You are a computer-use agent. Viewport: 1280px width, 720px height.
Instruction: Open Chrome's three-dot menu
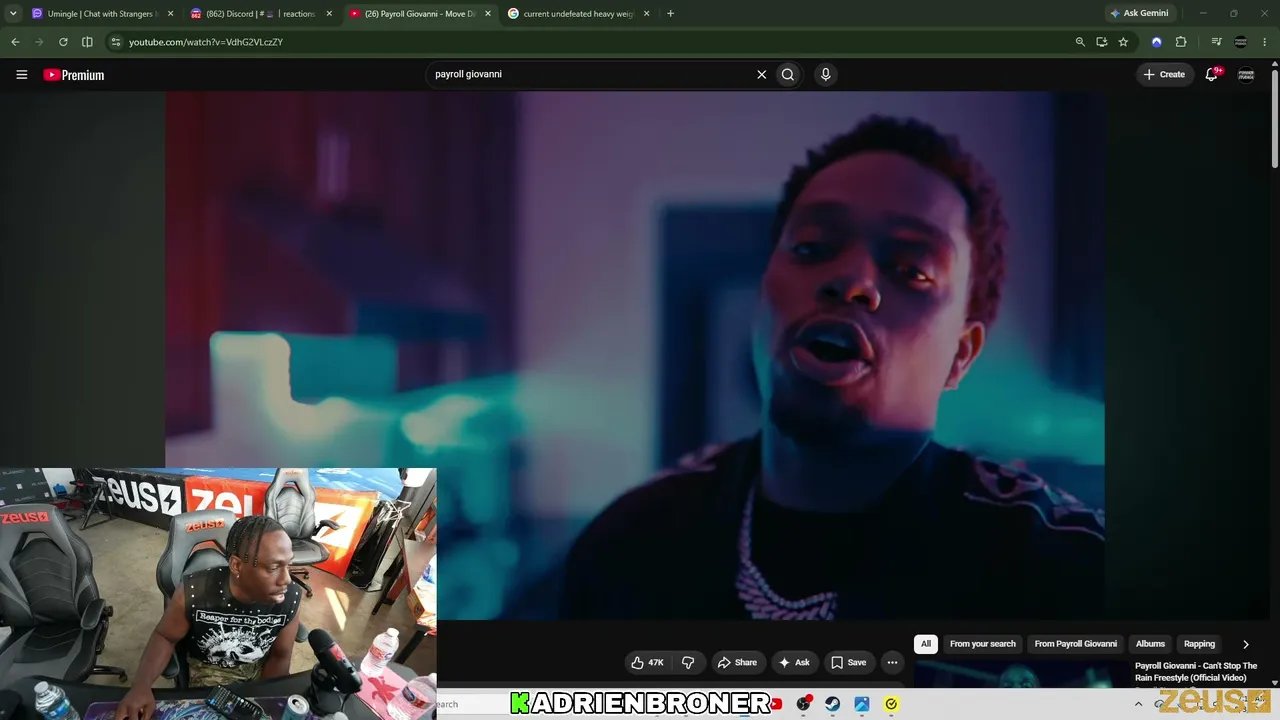[1265, 42]
